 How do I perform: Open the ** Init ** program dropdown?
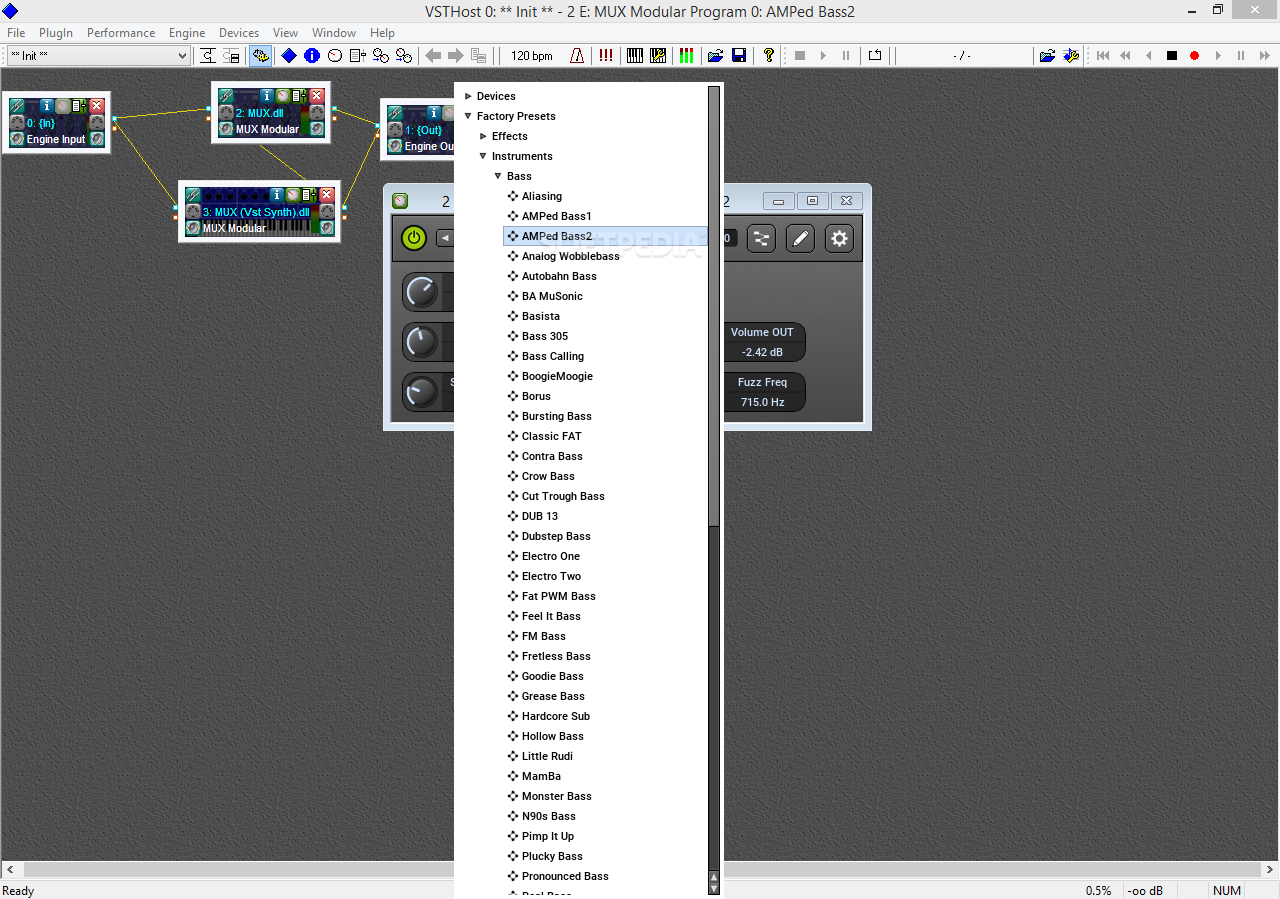pyautogui.click(x=98, y=56)
